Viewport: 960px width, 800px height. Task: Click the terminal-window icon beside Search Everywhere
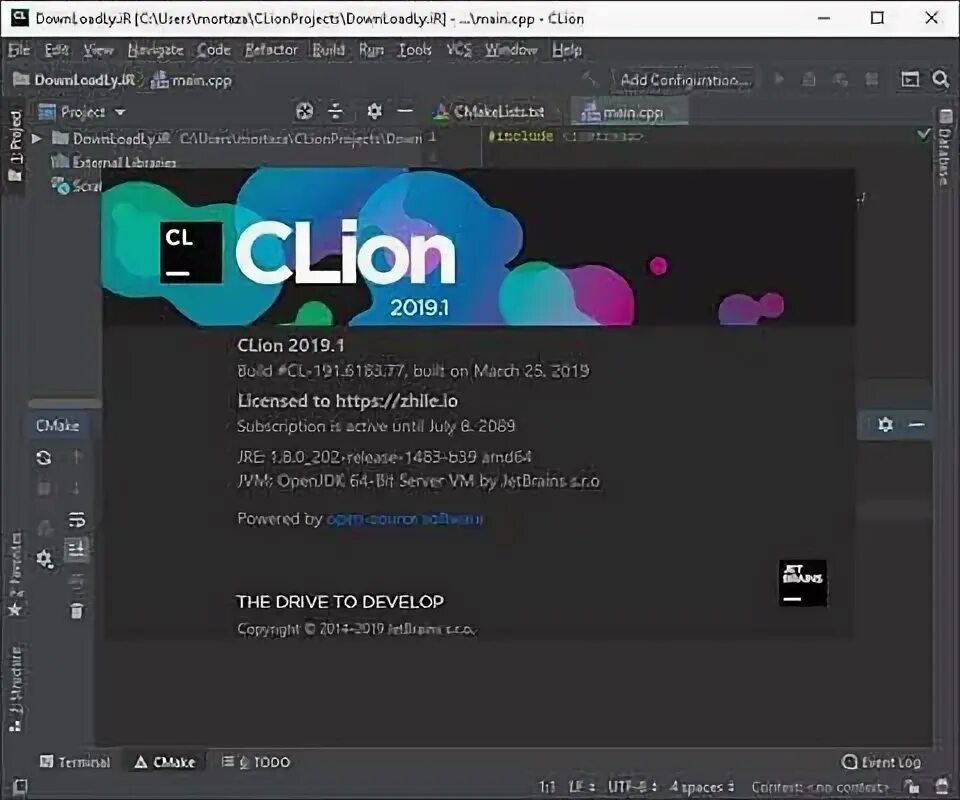(x=910, y=80)
